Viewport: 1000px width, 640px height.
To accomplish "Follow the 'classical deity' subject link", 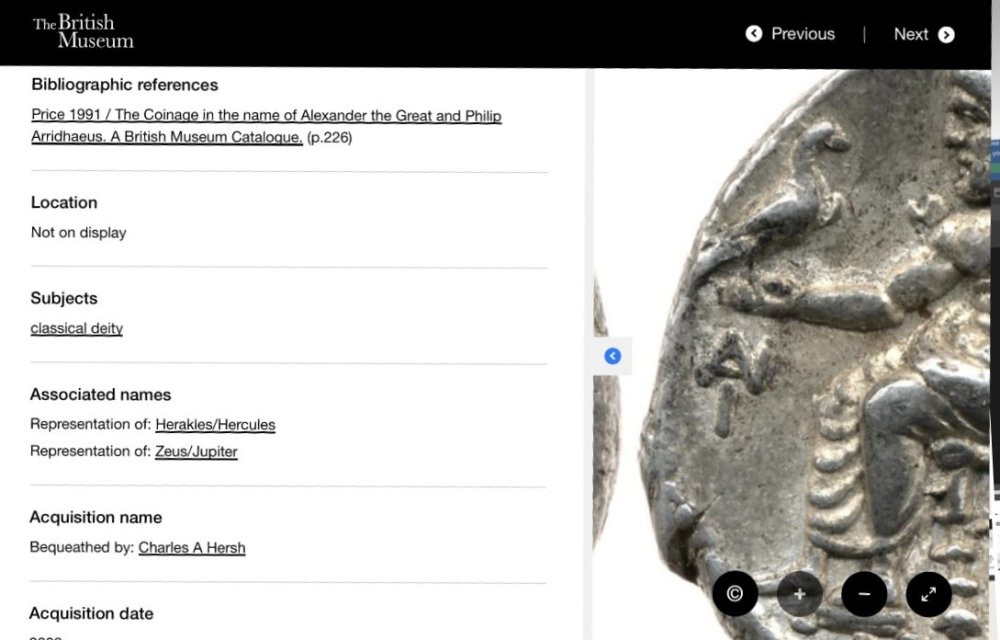I will 77,328.
